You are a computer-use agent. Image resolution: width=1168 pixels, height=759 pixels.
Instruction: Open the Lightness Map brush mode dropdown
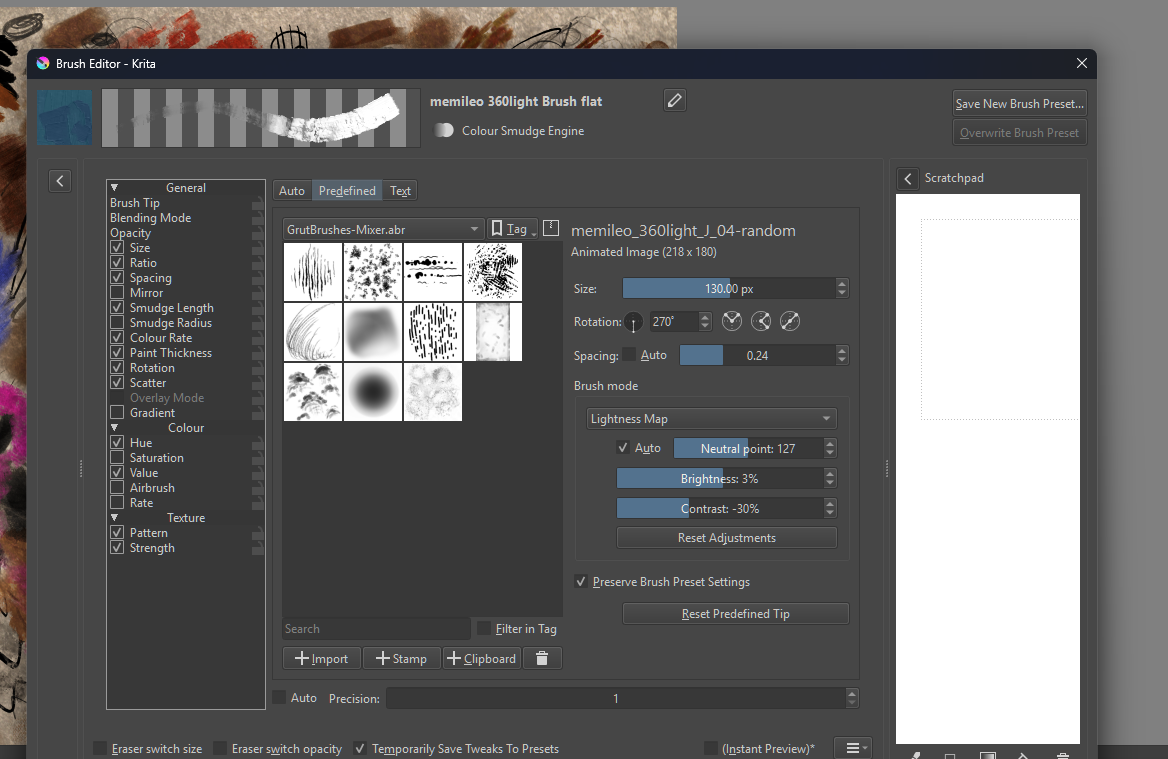point(711,419)
